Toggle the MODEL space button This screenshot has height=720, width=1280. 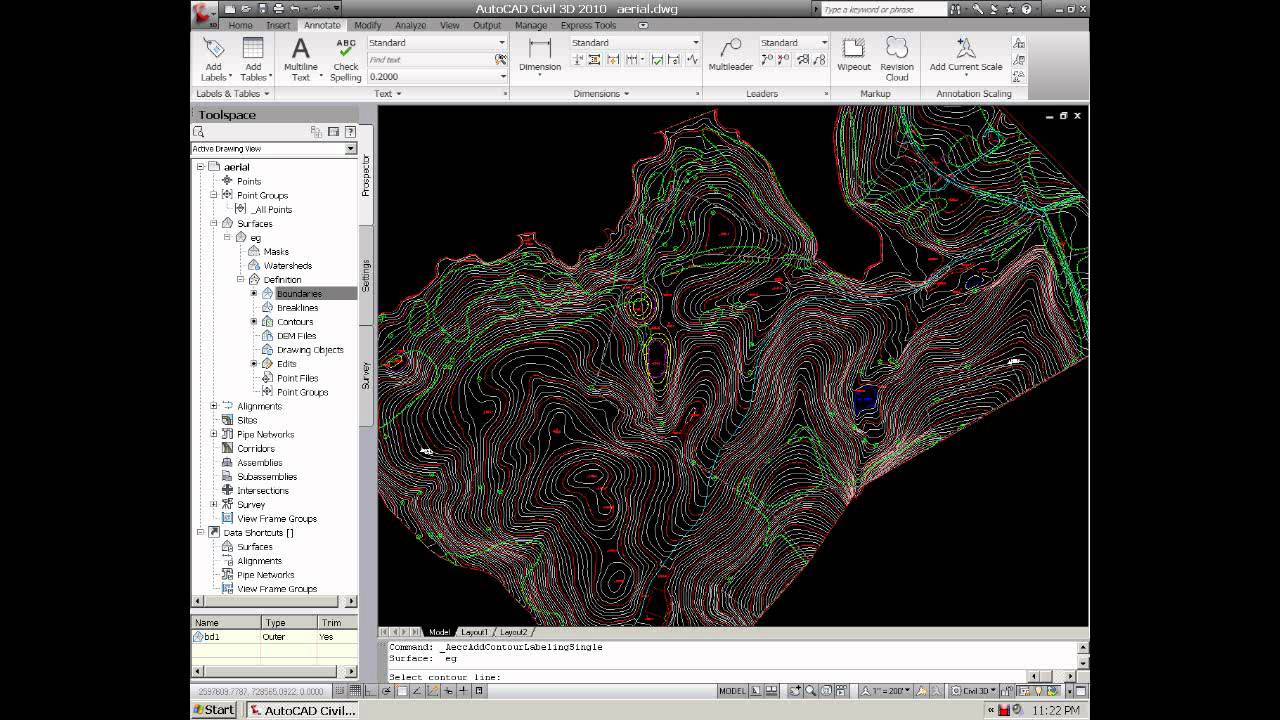(x=732, y=691)
